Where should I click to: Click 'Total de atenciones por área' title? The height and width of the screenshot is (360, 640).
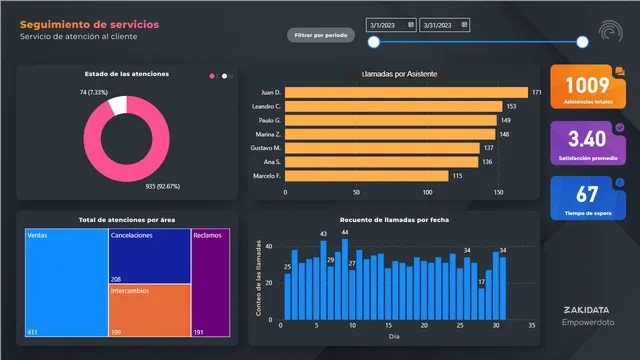(x=127, y=220)
